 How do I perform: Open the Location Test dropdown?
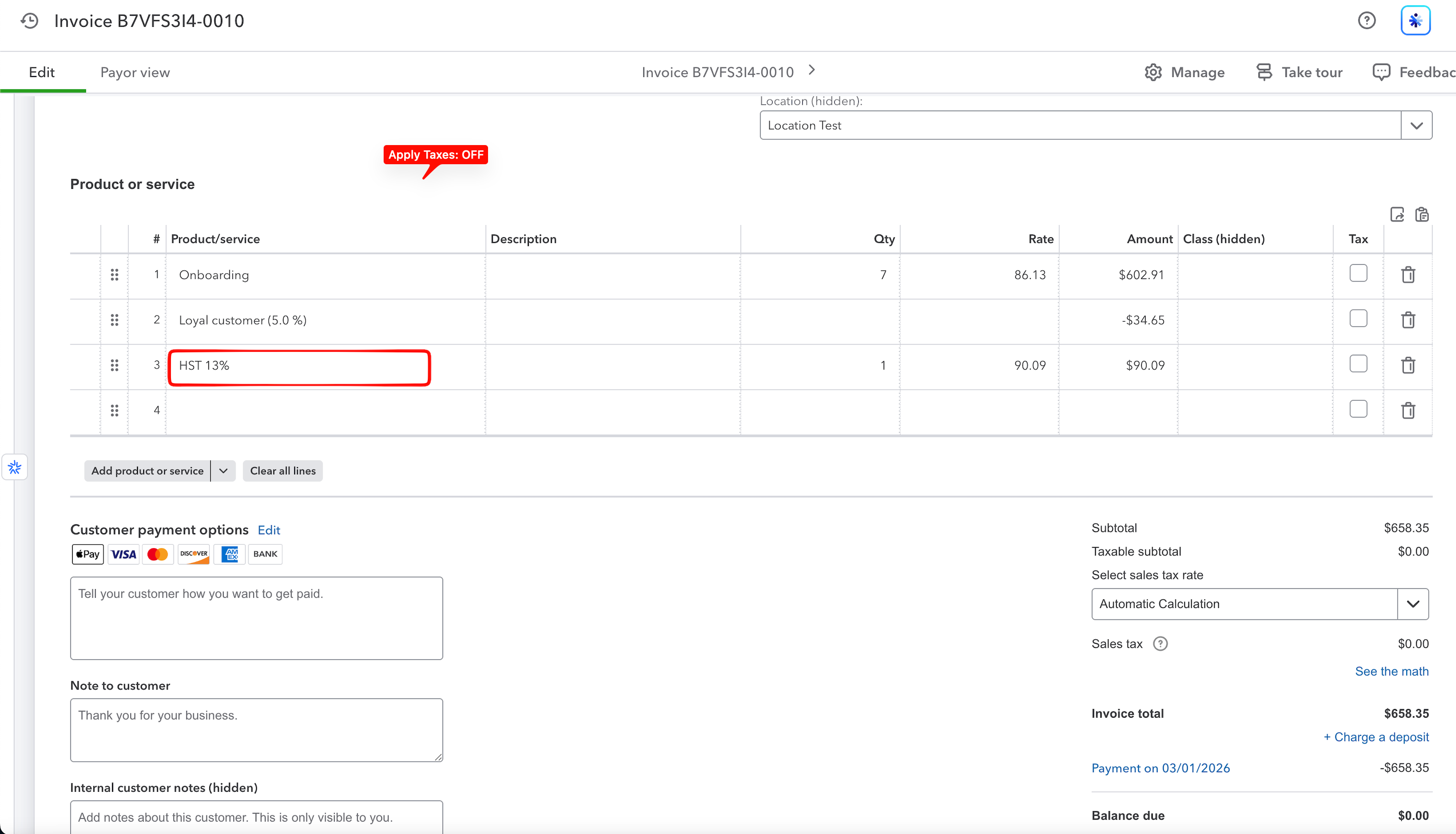pos(1416,125)
